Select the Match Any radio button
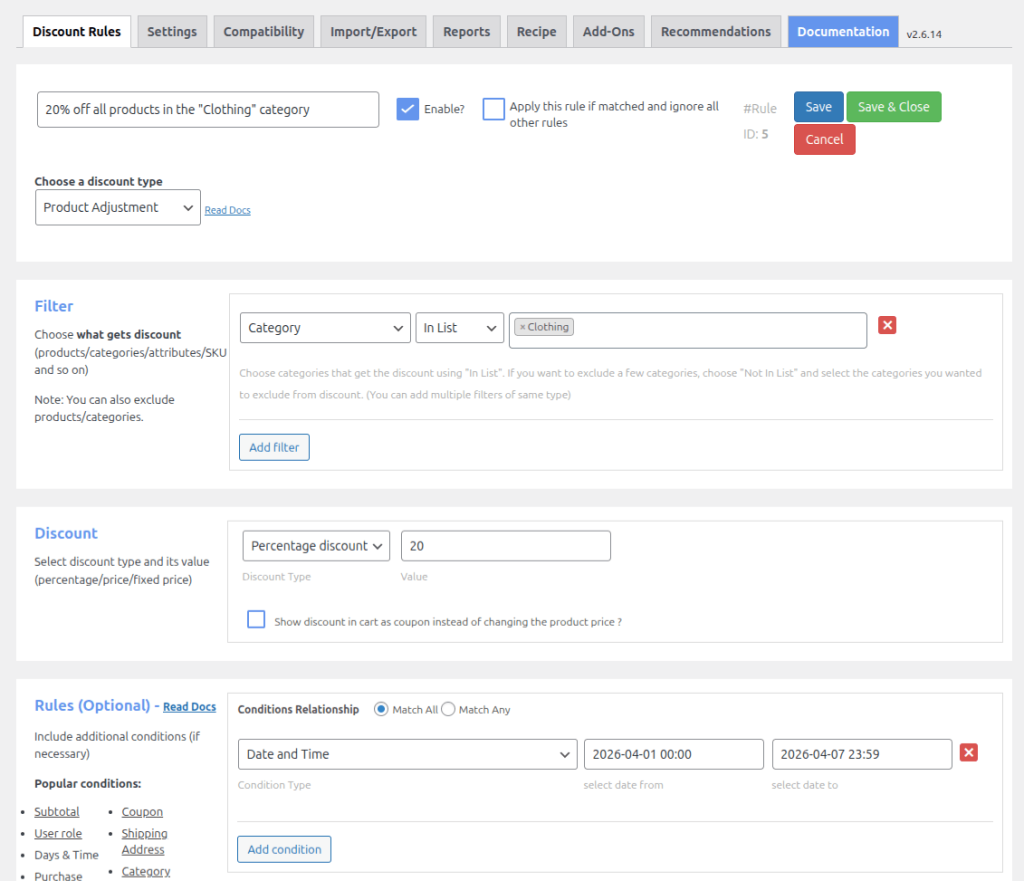 click(x=449, y=709)
